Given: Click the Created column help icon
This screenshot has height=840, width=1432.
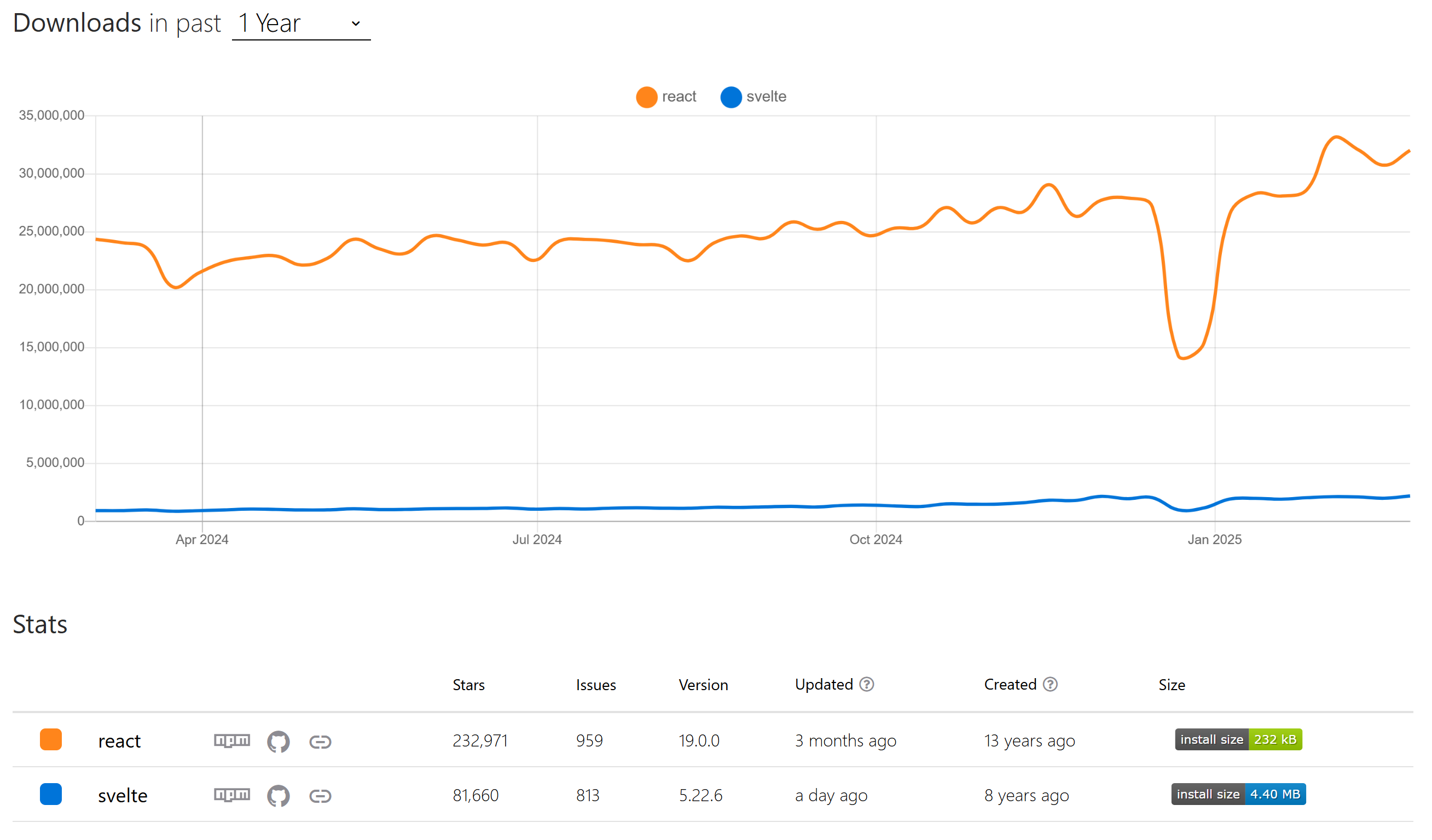Looking at the screenshot, I should point(1051,684).
